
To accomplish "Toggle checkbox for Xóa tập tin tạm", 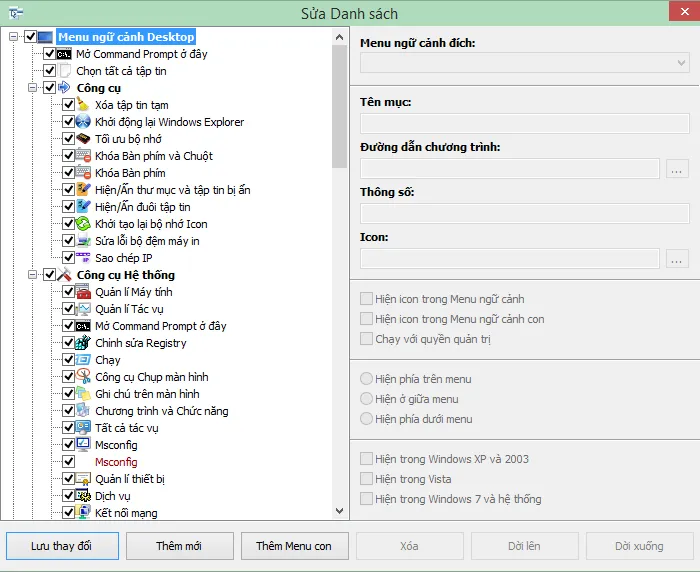I will pos(68,104).
